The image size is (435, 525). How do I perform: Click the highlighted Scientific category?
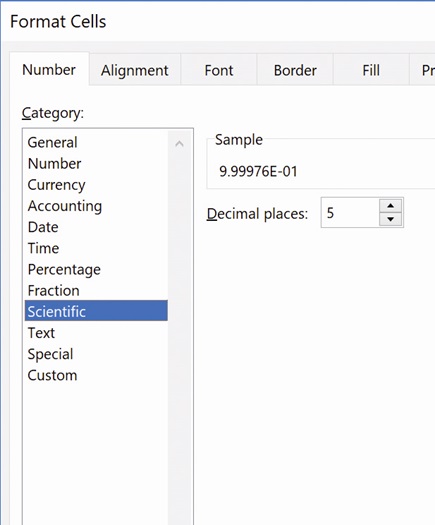coord(96,311)
